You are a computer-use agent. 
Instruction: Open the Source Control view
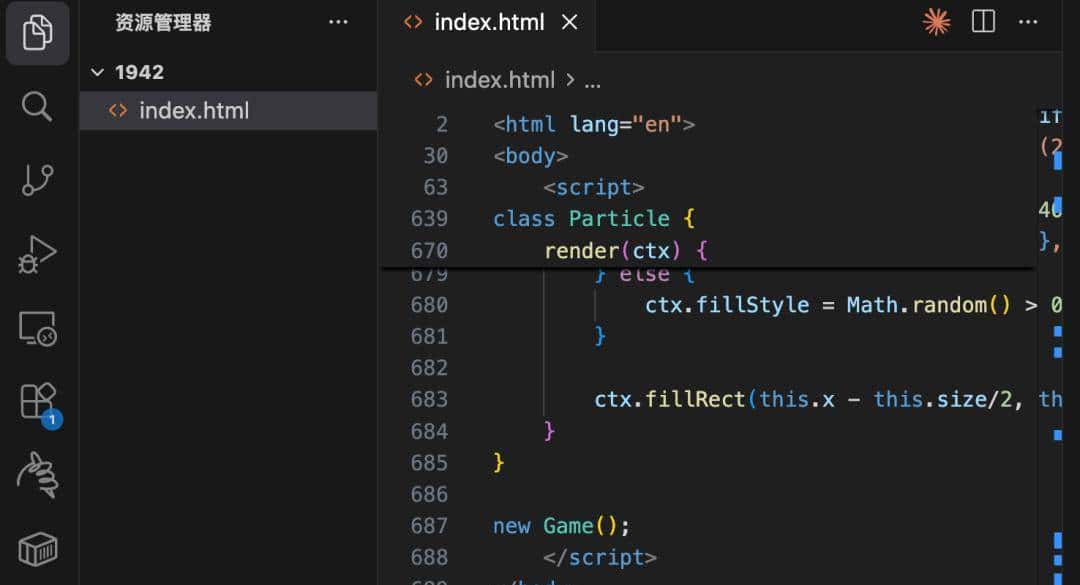pyautogui.click(x=37, y=180)
